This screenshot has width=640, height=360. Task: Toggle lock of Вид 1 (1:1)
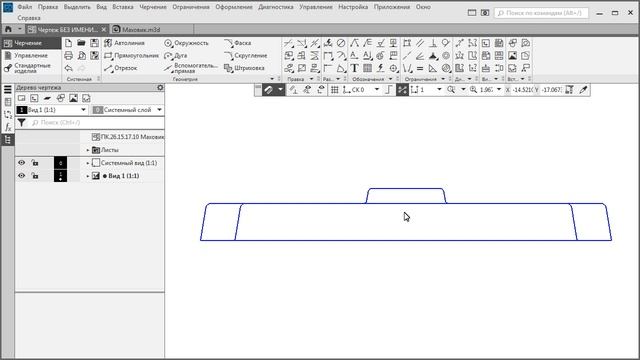click(x=35, y=176)
